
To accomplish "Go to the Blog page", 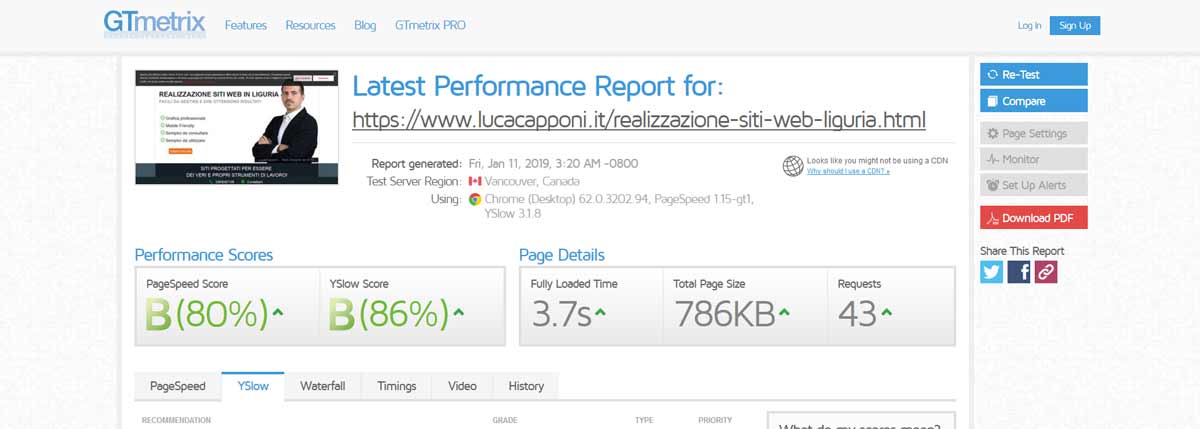I will point(365,25).
